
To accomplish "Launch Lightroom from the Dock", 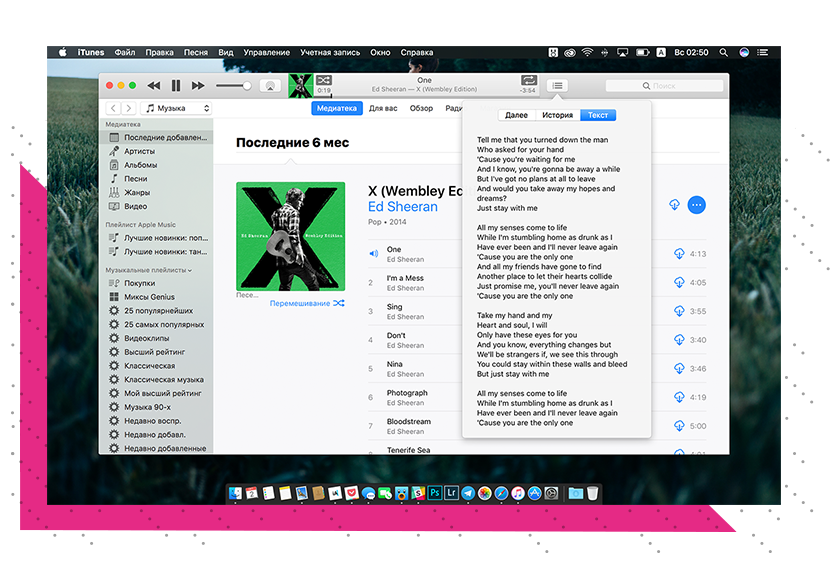I will (452, 493).
